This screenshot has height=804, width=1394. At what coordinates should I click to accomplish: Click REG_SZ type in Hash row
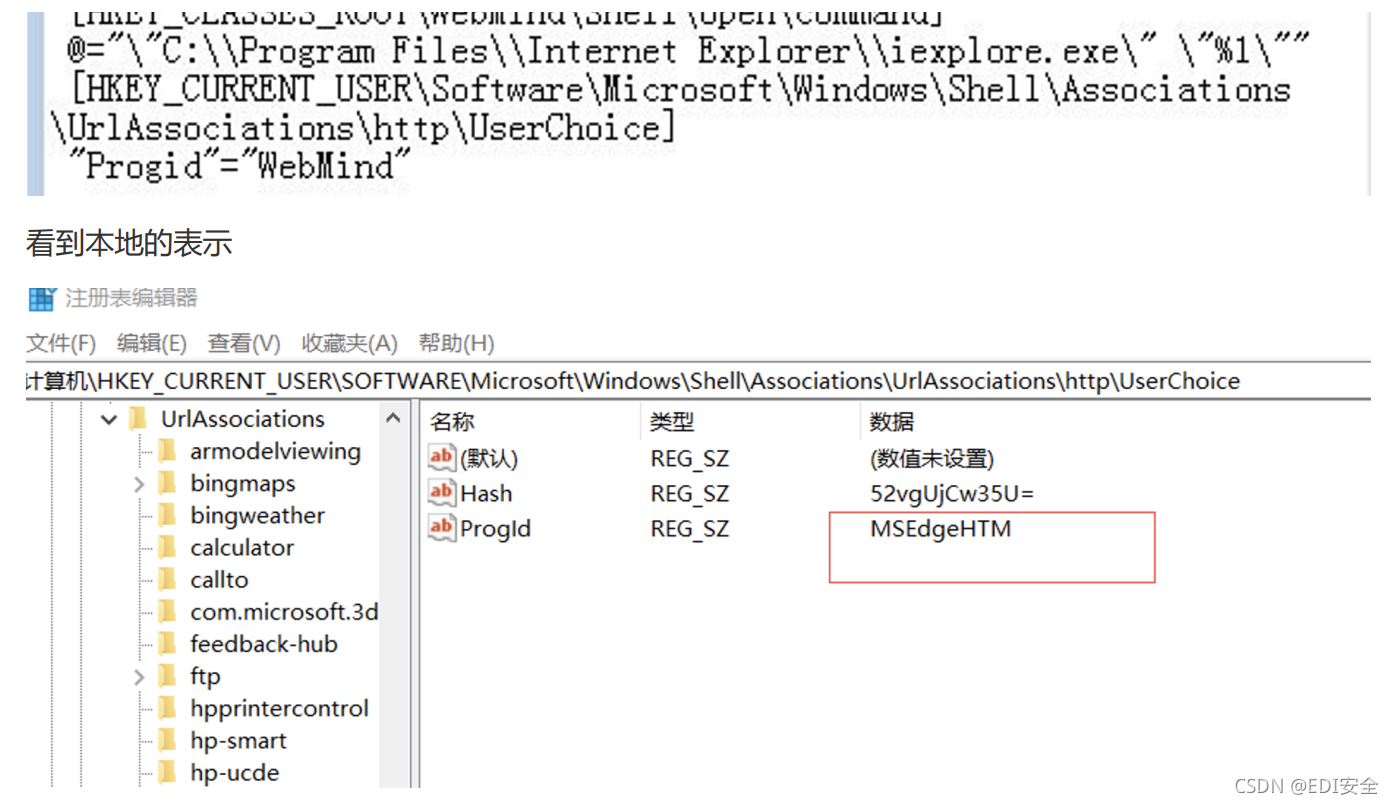[690, 493]
